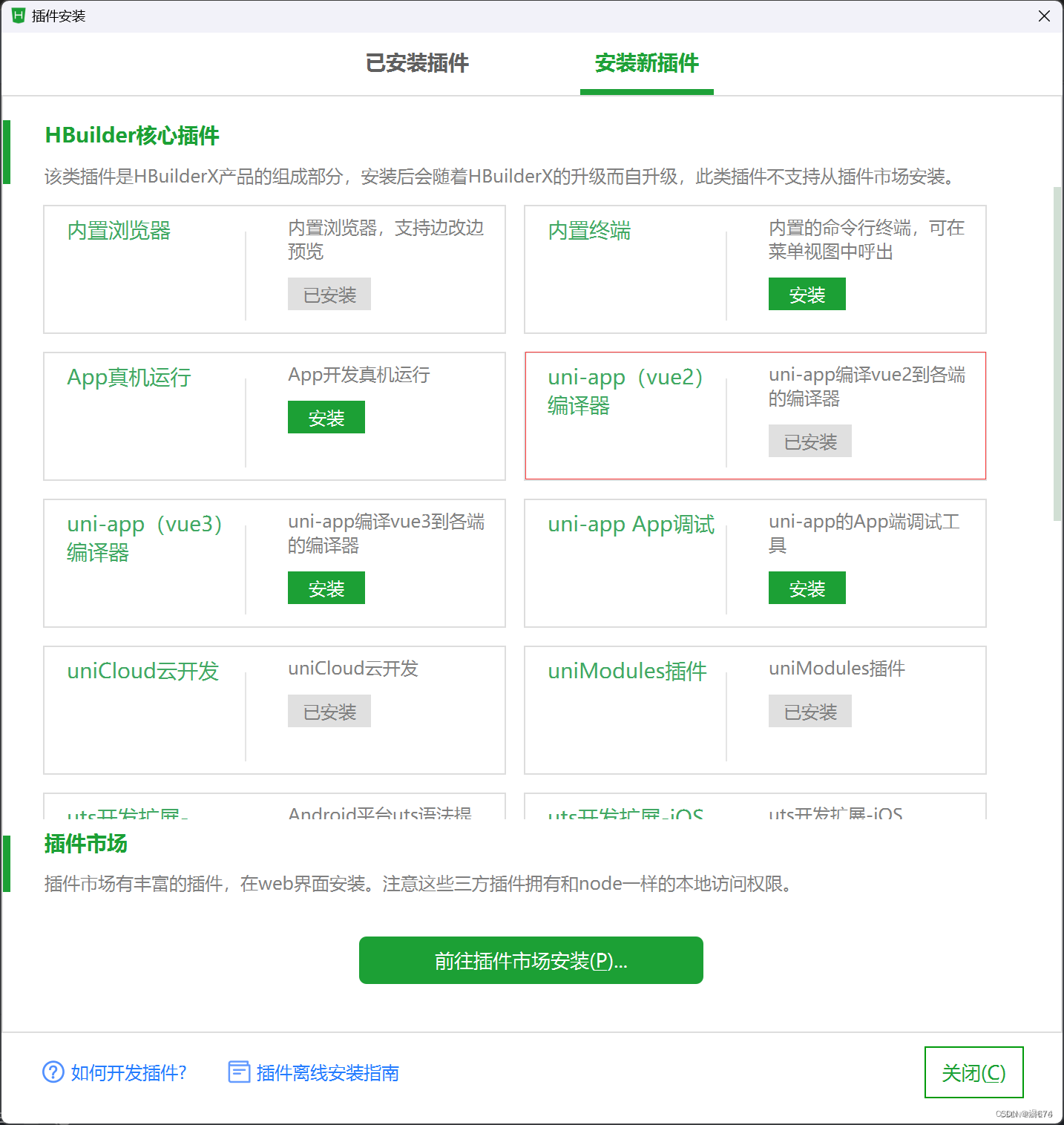Click 已安装 button for uniModules插件
The width and height of the screenshot is (1064, 1125).
pos(810,712)
